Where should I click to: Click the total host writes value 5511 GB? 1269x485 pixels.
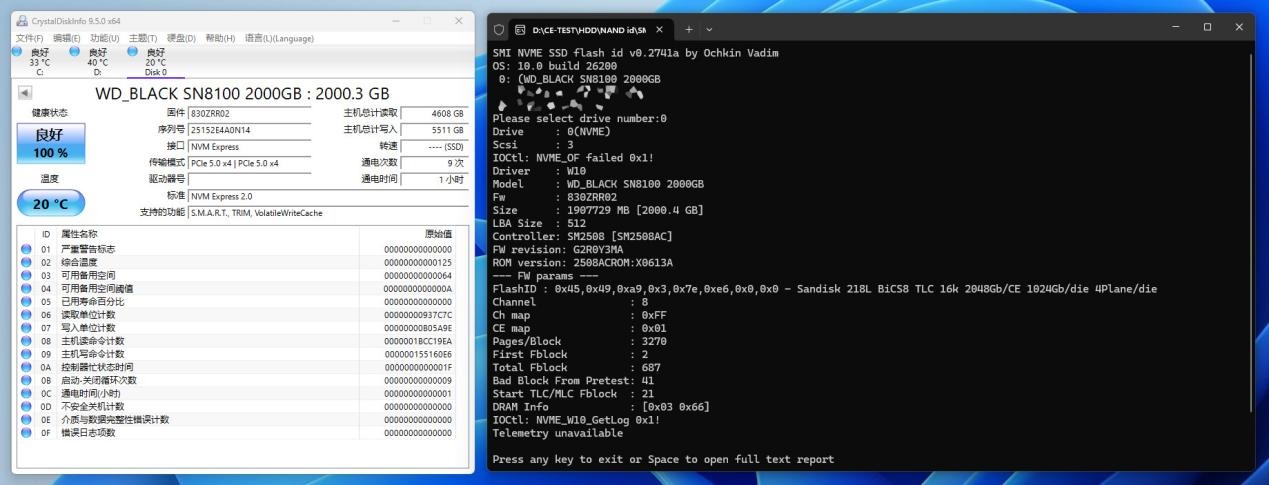pos(433,130)
